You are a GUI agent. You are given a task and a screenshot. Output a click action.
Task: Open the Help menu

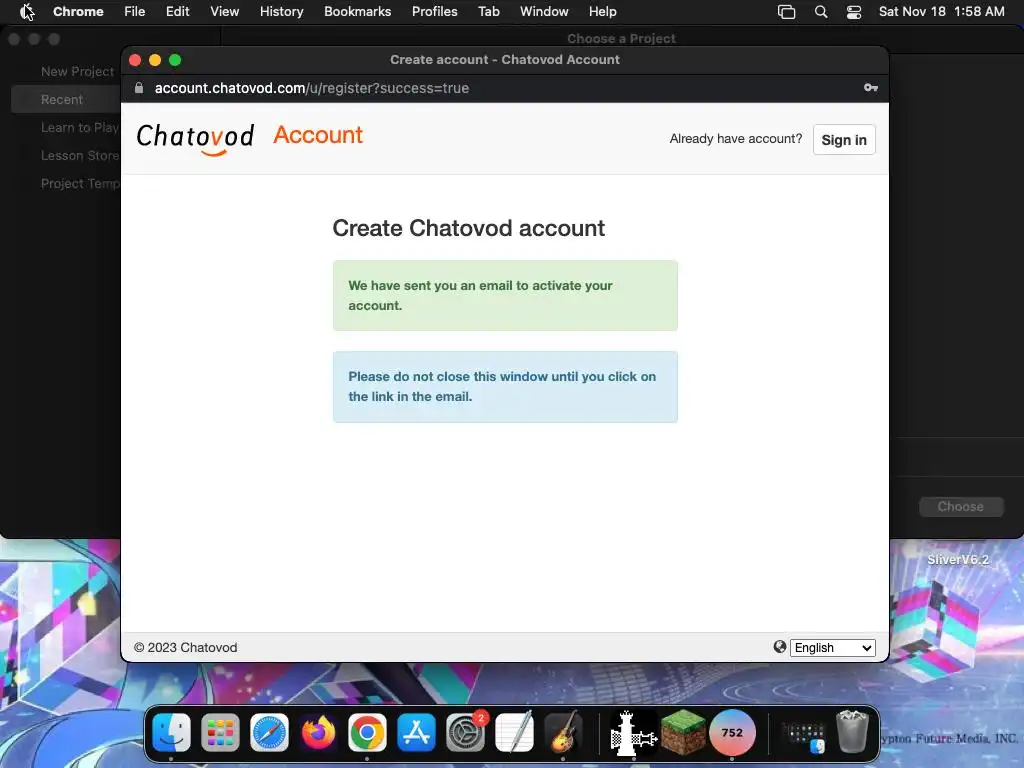[602, 12]
